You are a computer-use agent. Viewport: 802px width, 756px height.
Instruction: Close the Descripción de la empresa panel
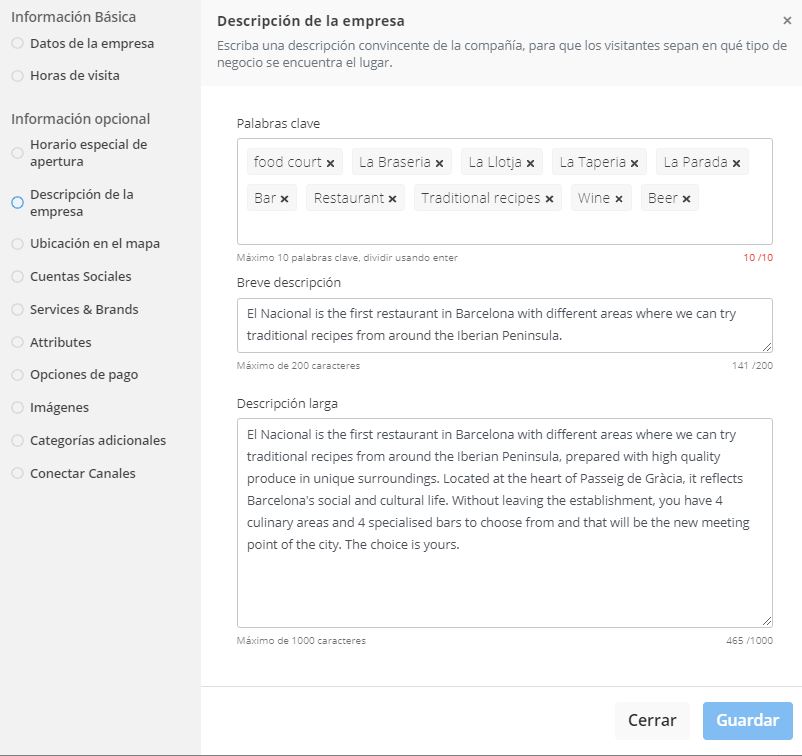coord(787,21)
